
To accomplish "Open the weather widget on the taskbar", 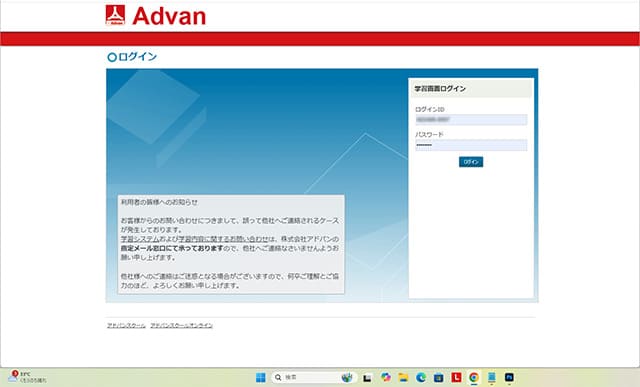I will pos(27,377).
